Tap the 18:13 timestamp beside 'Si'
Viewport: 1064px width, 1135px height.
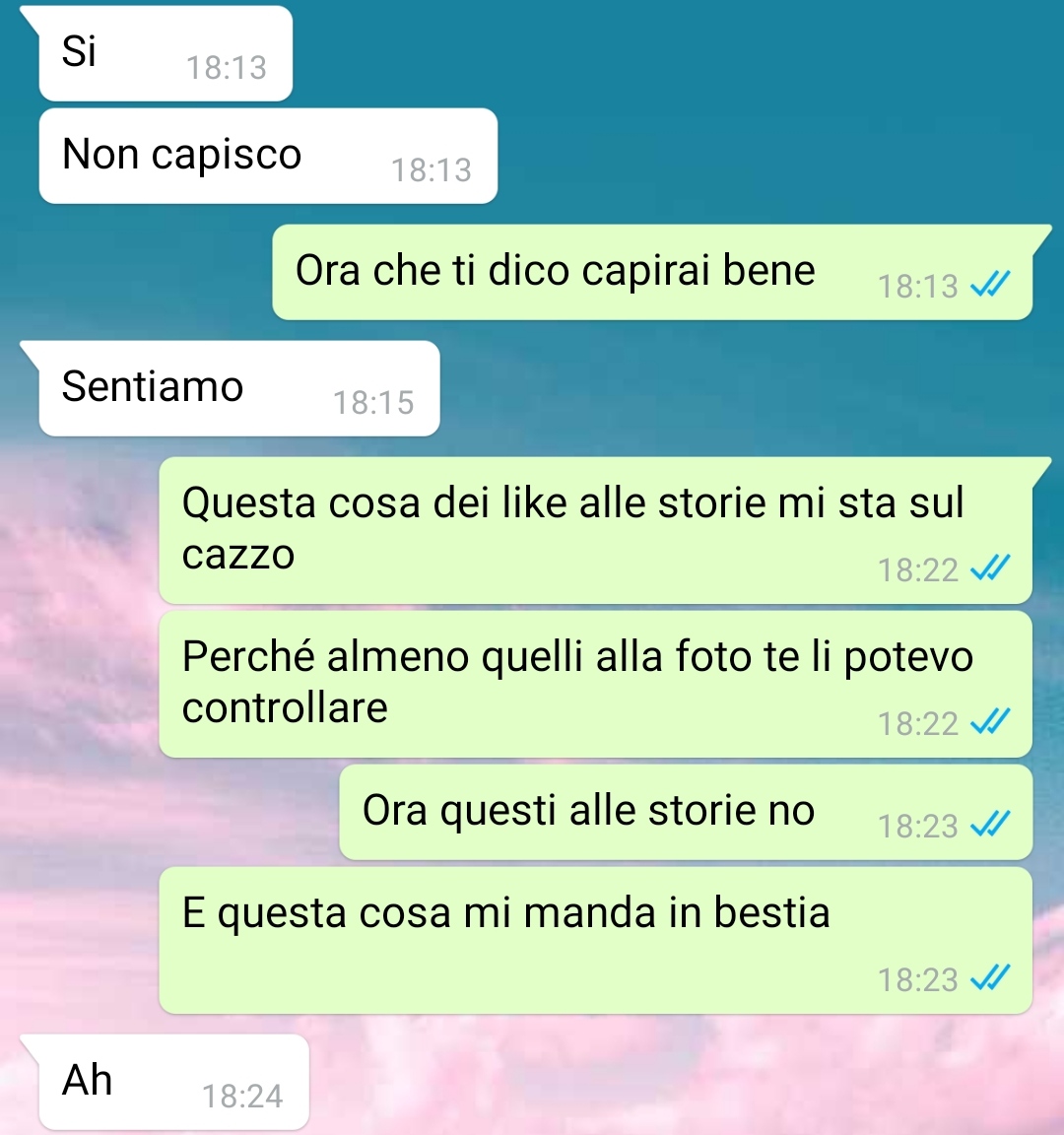coord(227,67)
